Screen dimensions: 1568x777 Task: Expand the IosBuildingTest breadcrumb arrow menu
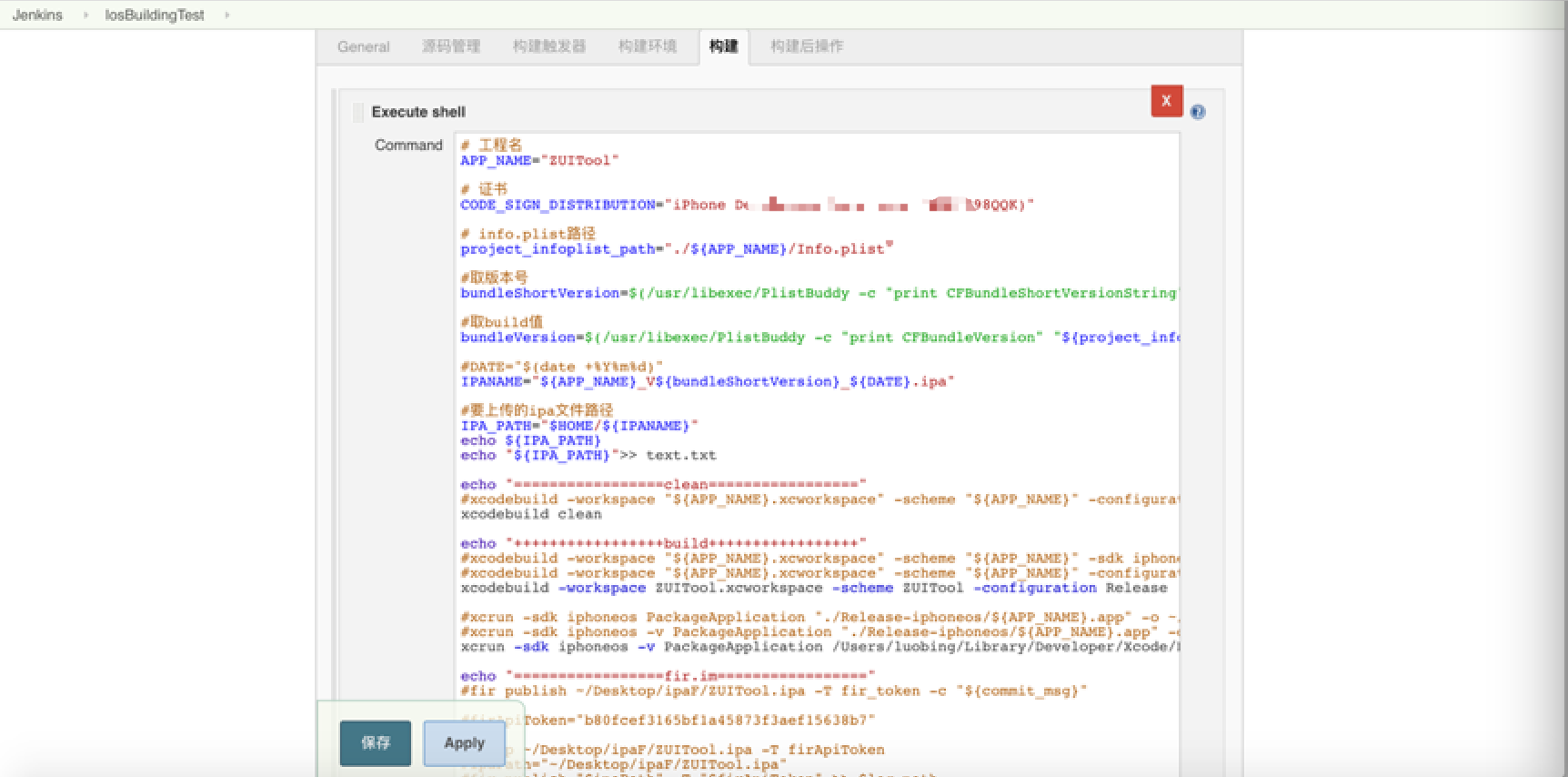coord(226,15)
